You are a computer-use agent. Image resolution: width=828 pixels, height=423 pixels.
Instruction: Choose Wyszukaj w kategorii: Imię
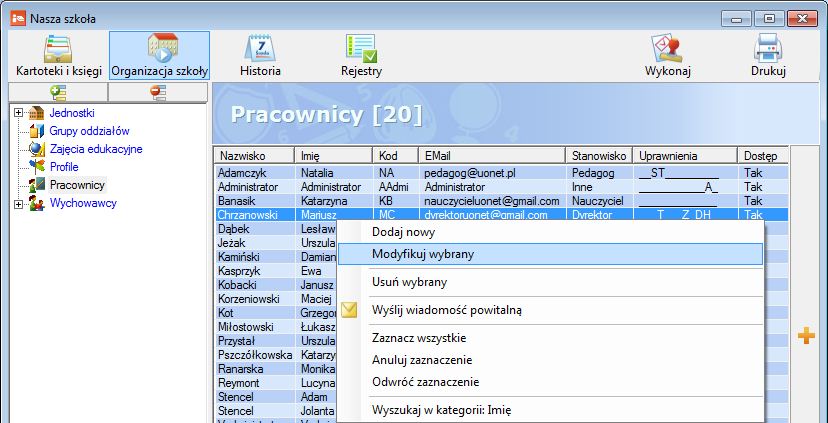[x=550, y=410]
